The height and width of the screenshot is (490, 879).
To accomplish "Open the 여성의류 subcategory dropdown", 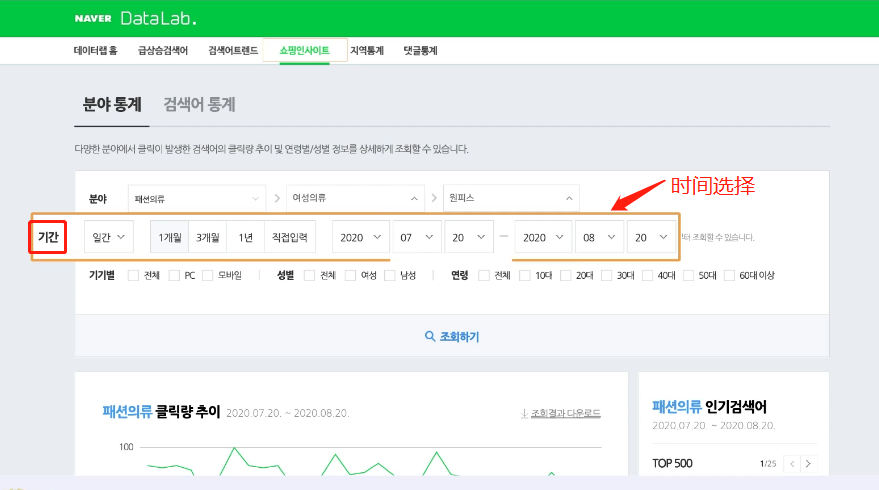I will (x=354, y=198).
